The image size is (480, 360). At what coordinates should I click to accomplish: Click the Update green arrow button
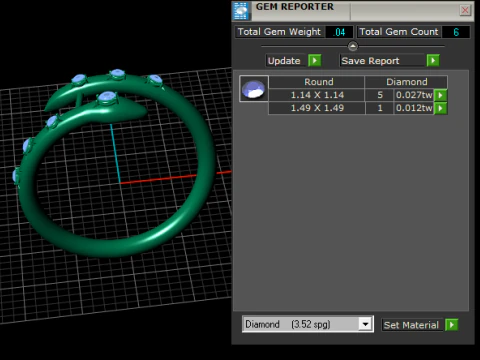click(315, 60)
